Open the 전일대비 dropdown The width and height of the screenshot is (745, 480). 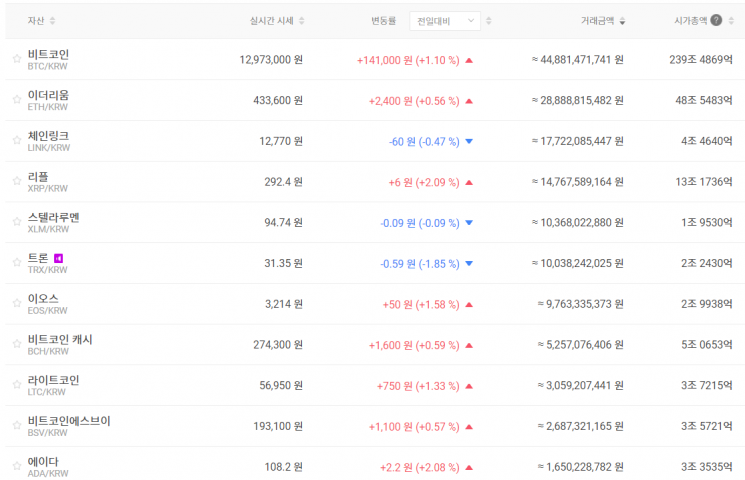point(445,21)
